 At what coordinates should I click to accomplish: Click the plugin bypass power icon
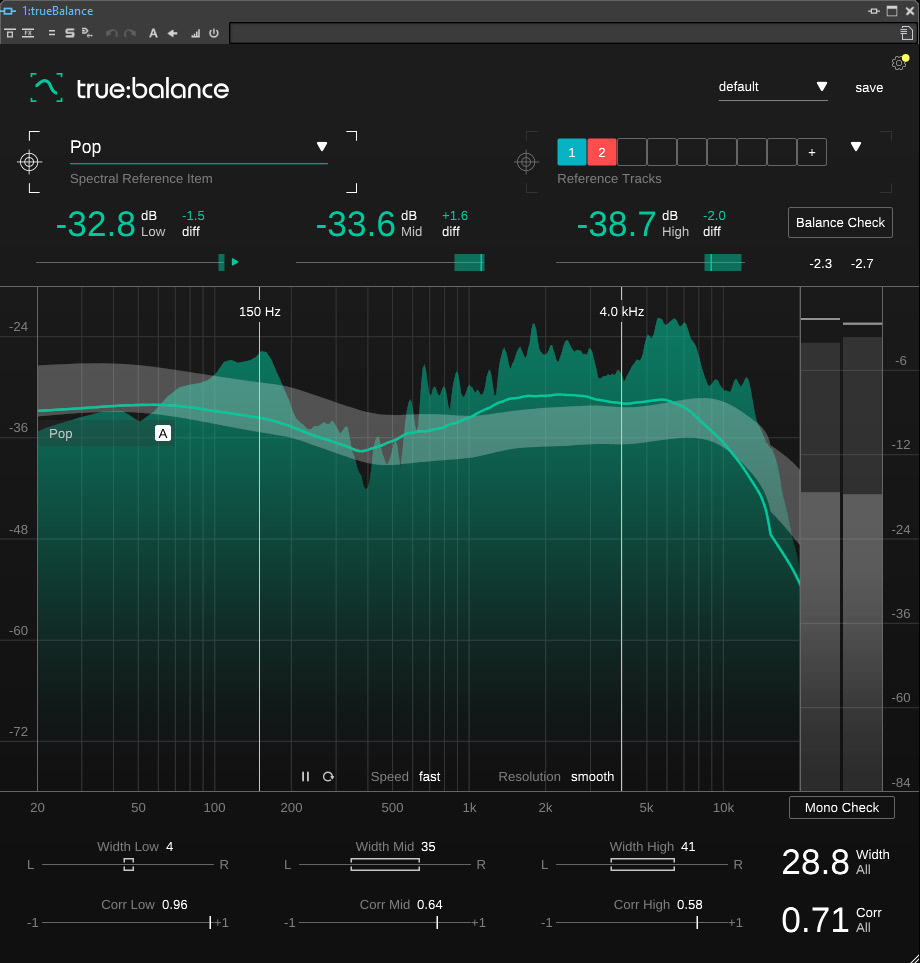click(214, 33)
